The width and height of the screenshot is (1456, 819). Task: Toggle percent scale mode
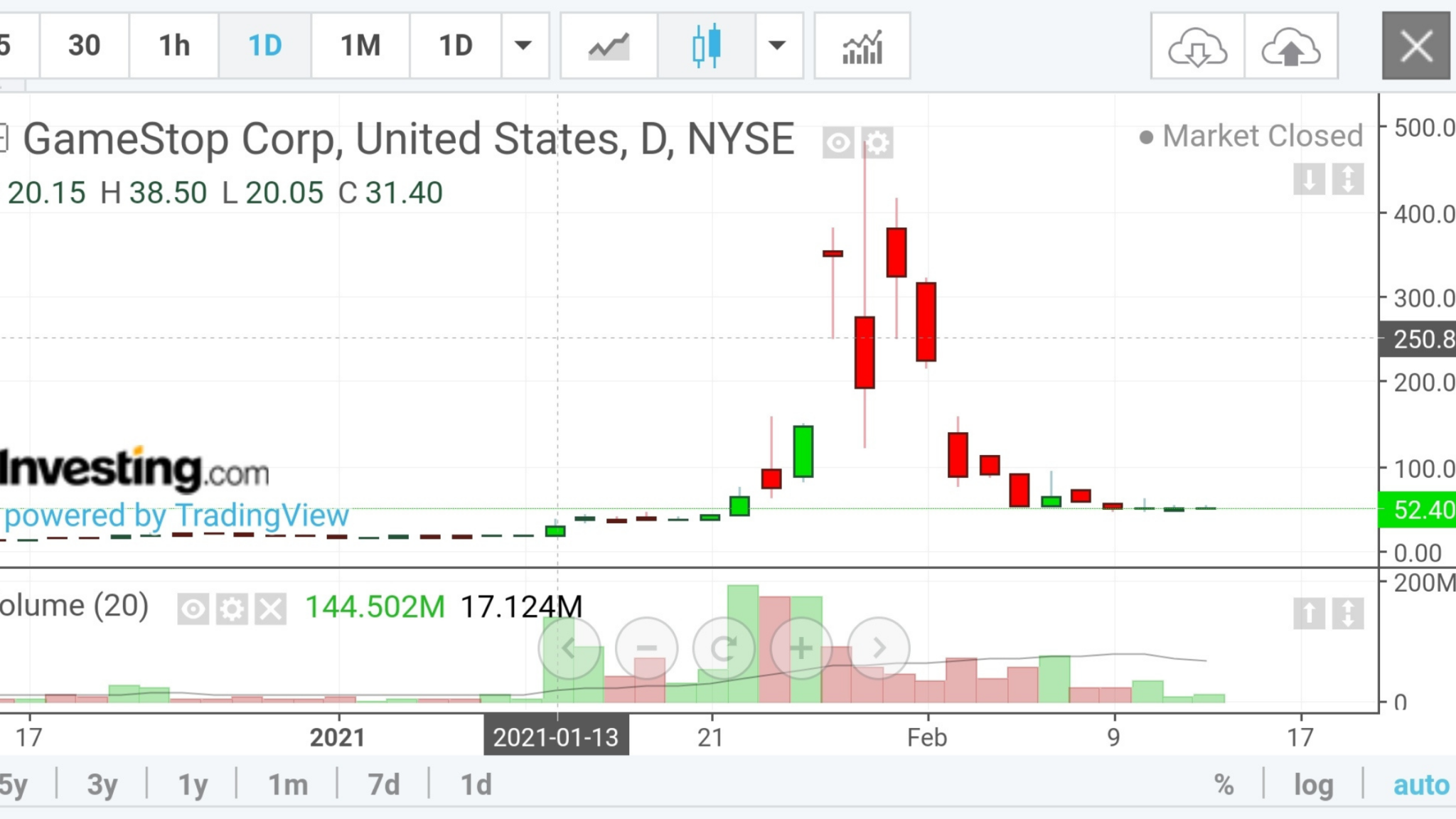point(1224,785)
